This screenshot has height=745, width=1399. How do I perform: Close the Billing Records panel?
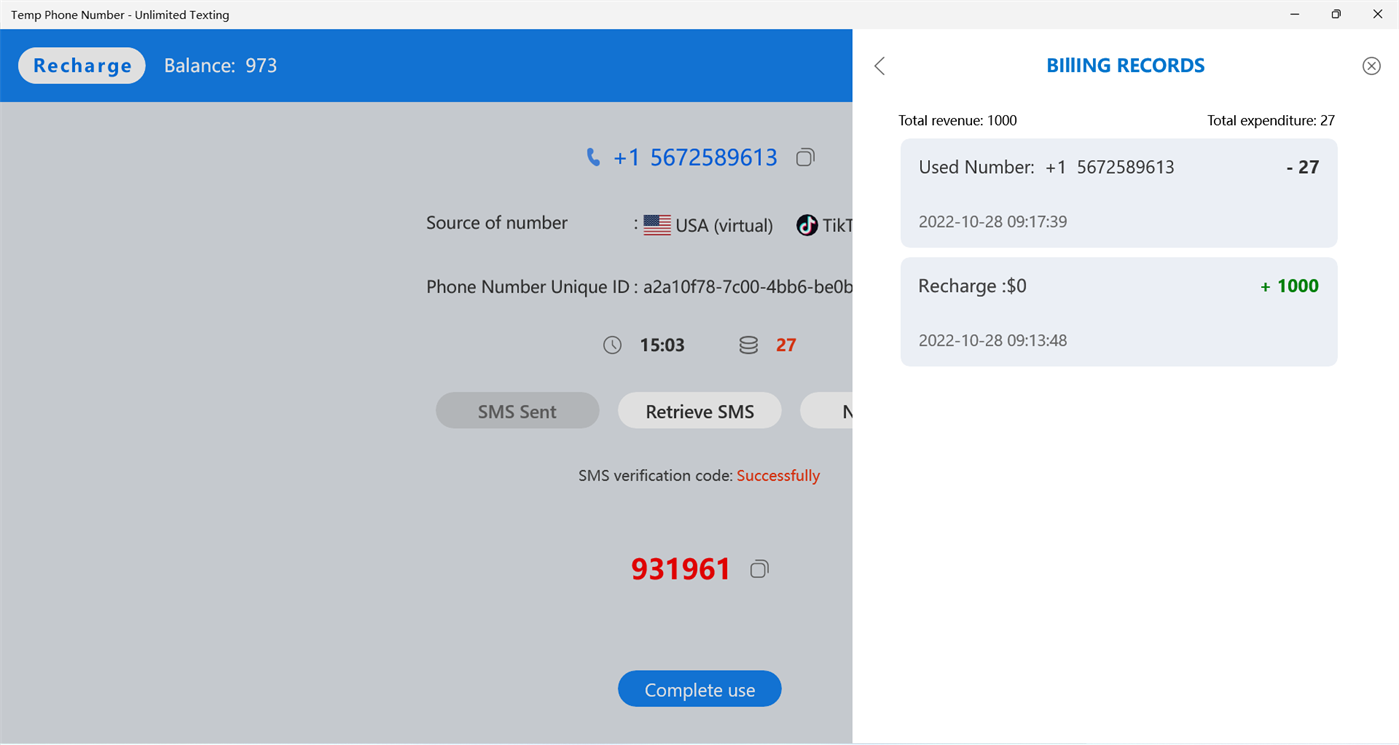(1371, 65)
